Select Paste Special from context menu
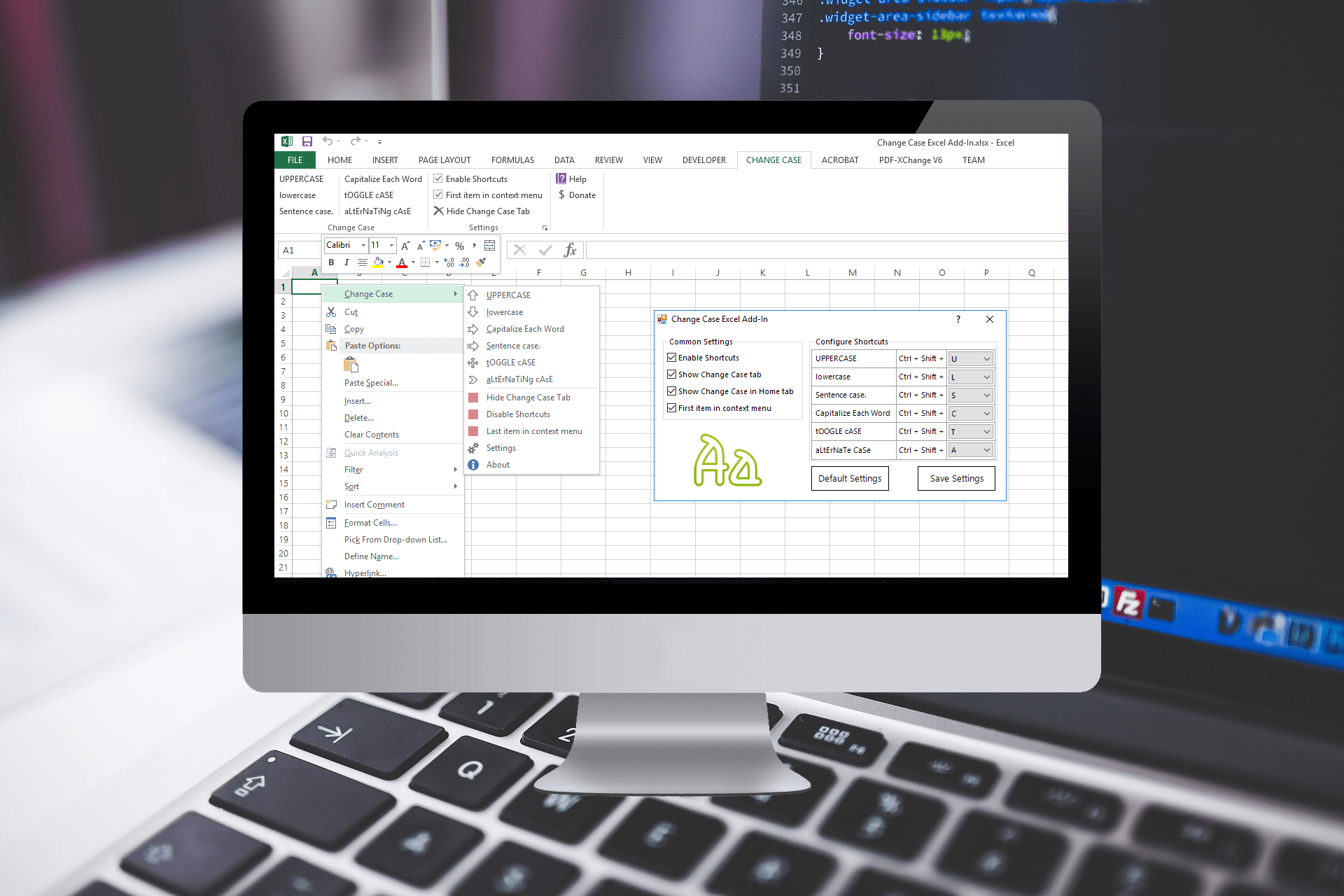The height and width of the screenshot is (896, 1344). (370, 383)
